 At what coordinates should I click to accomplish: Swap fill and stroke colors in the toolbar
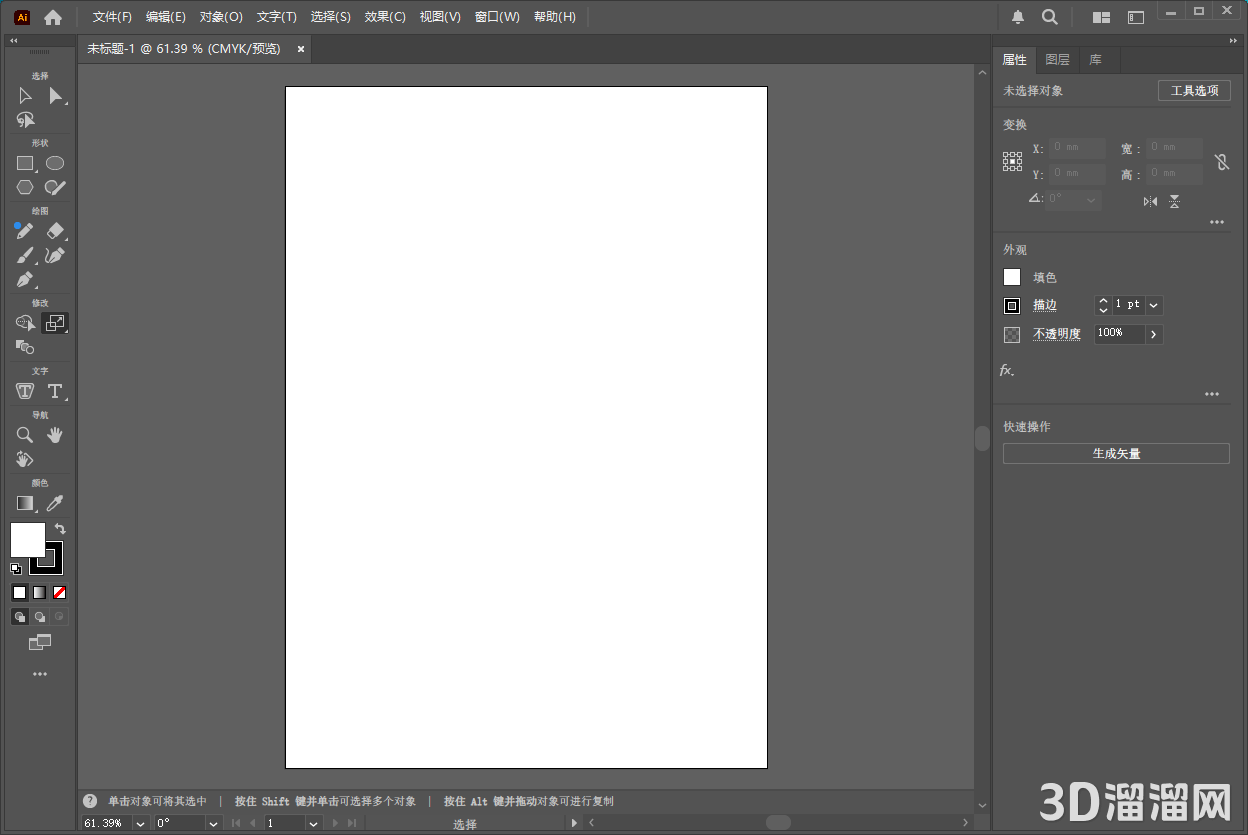[60, 528]
